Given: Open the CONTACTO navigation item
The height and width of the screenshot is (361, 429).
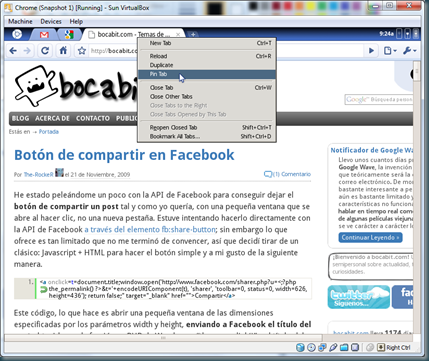Looking at the screenshot, I should pyautogui.click(x=93, y=118).
